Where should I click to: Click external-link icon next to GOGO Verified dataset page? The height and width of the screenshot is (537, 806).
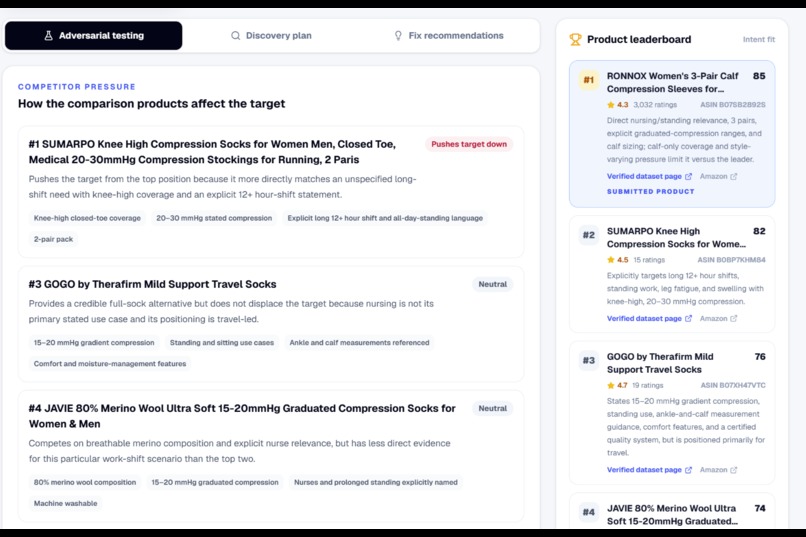coord(688,470)
